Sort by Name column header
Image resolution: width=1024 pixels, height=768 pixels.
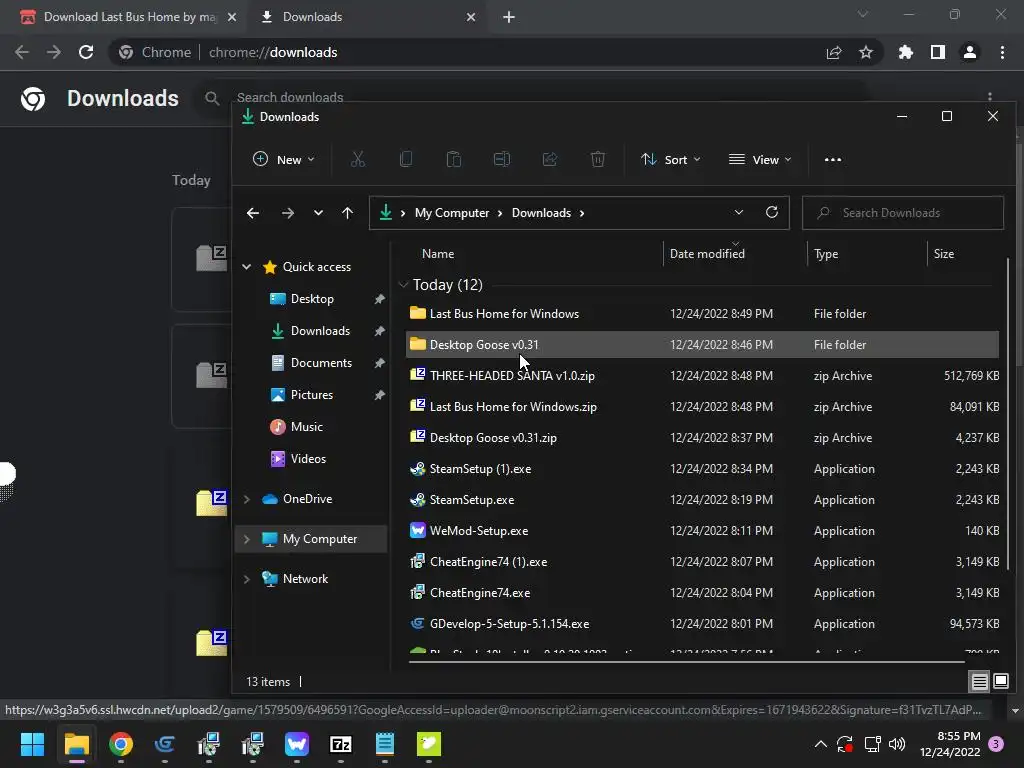click(438, 254)
